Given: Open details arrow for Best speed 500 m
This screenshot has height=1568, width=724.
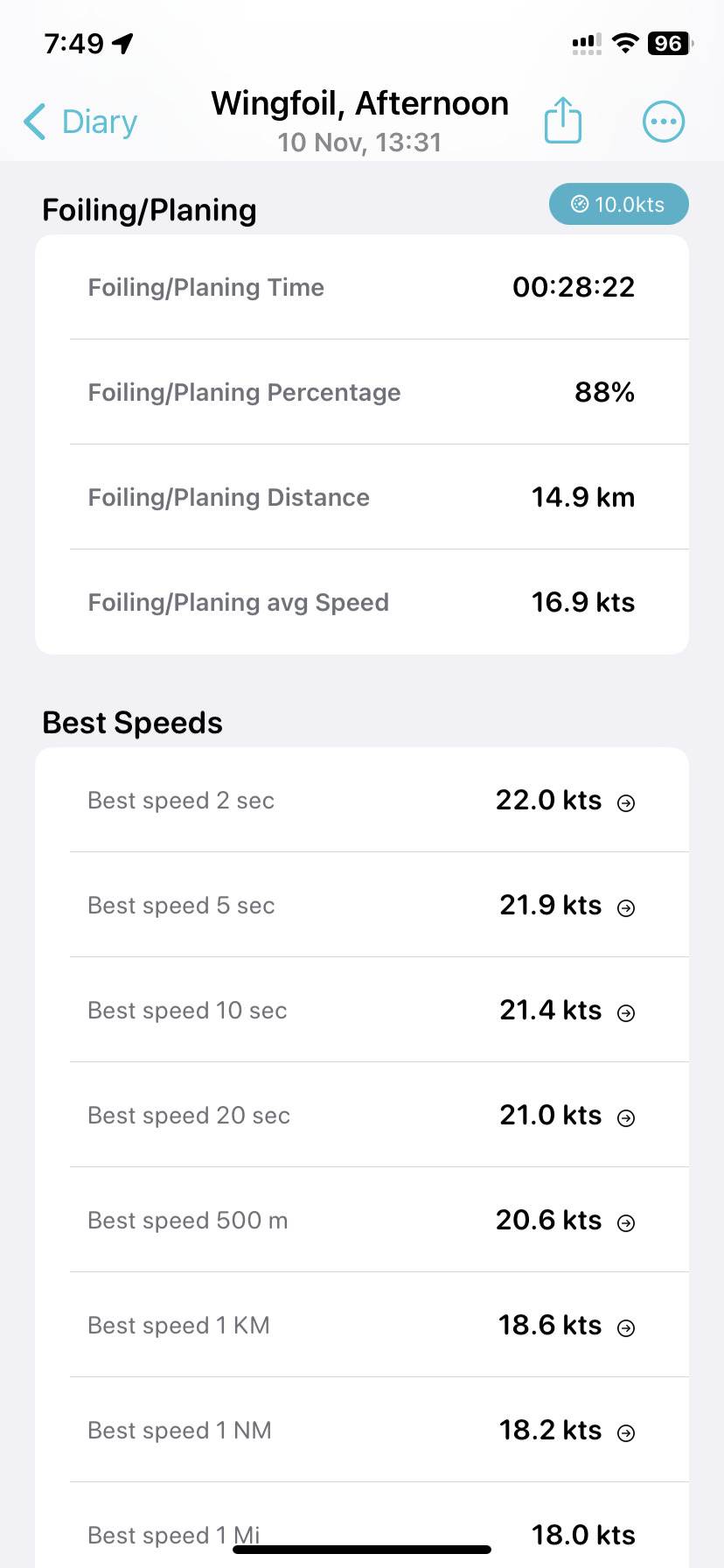Looking at the screenshot, I should tap(626, 1222).
